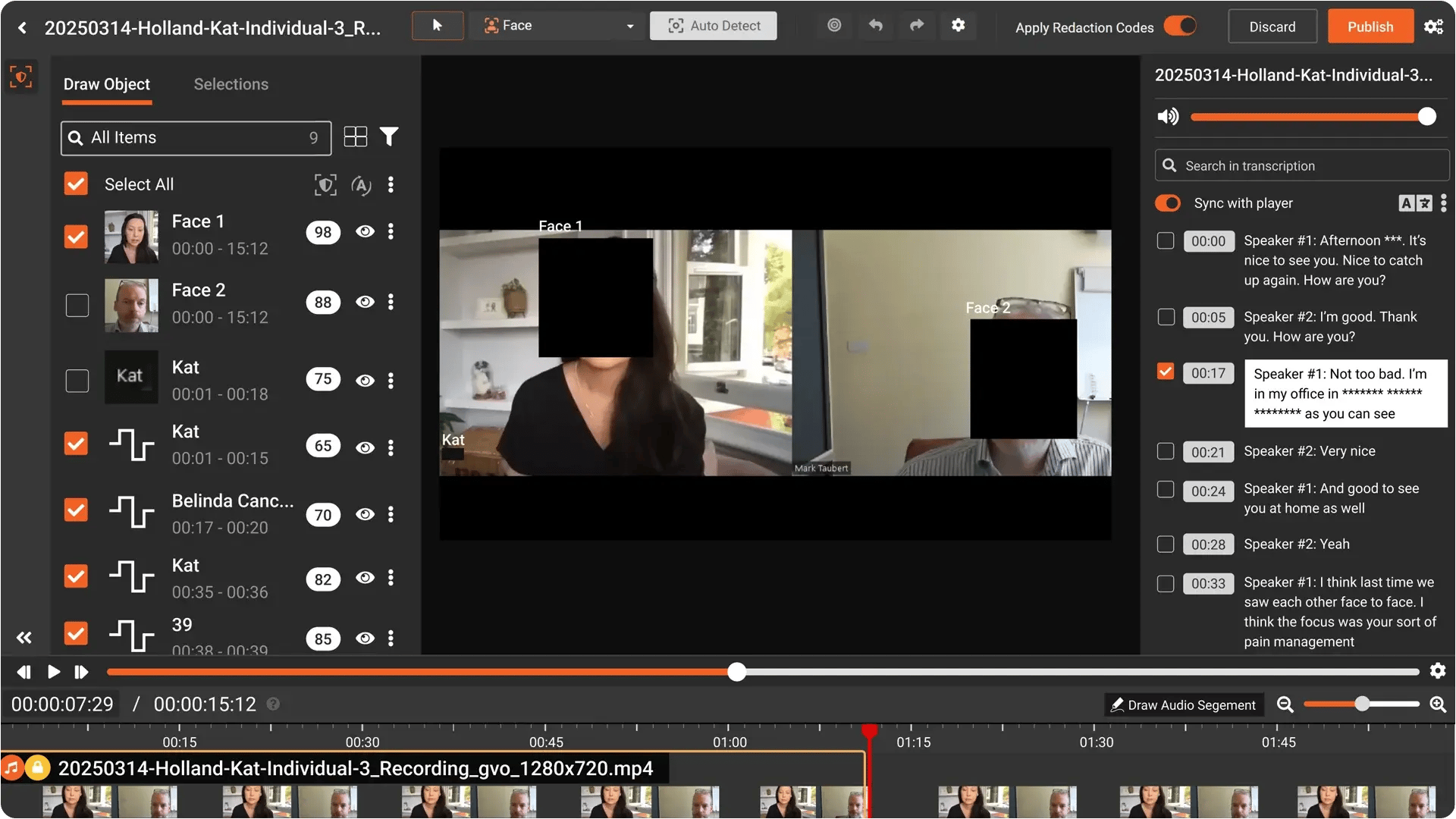Check the Face 2 checkbox
1456x819 pixels.
coord(77,305)
